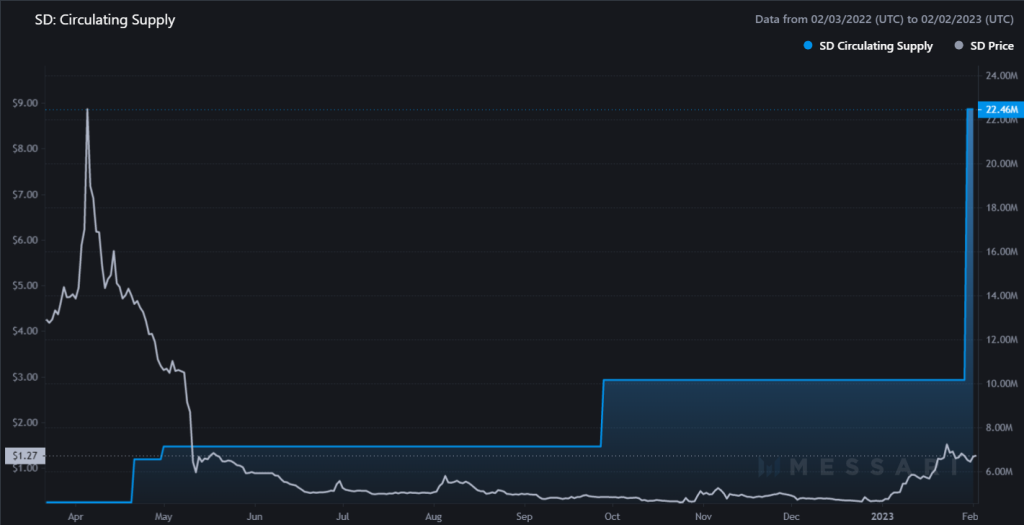Click the grey SD Price legend dot

point(959,46)
